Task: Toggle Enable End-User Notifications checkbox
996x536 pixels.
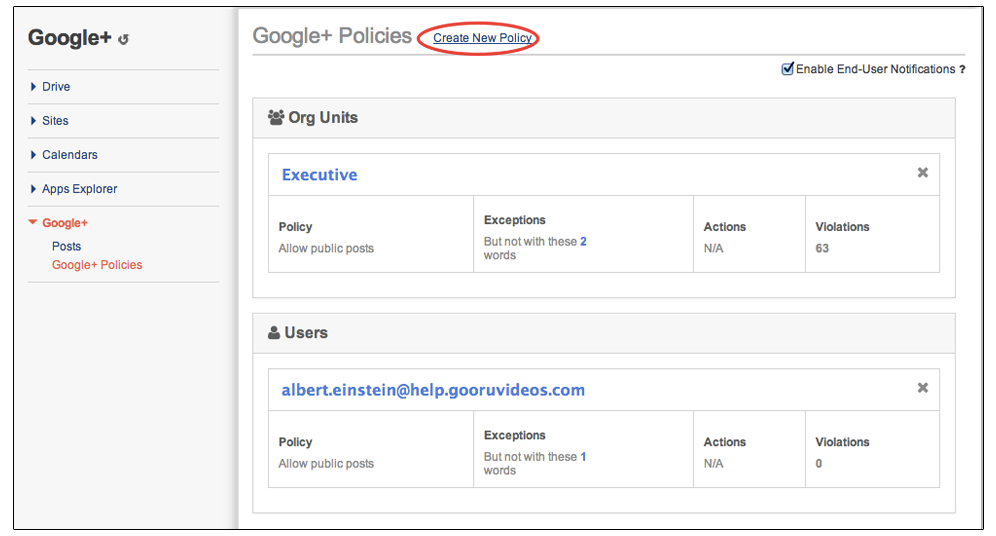Action: [x=788, y=69]
